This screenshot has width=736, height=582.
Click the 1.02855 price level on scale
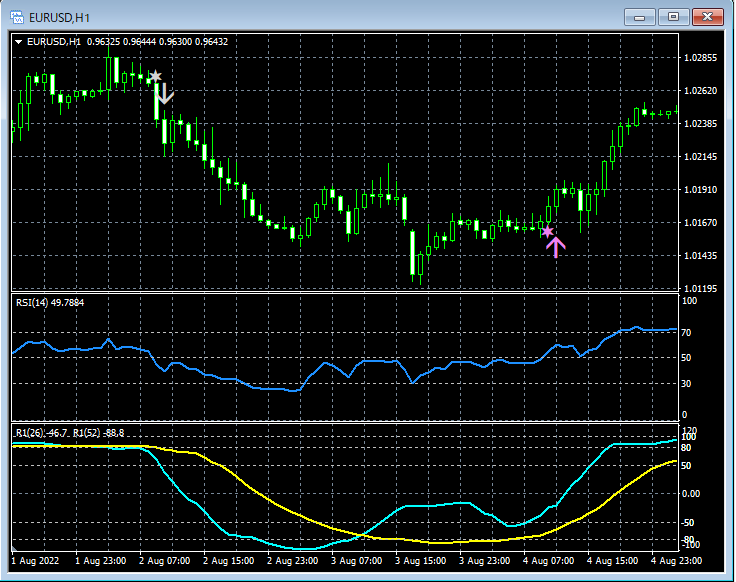click(x=699, y=58)
